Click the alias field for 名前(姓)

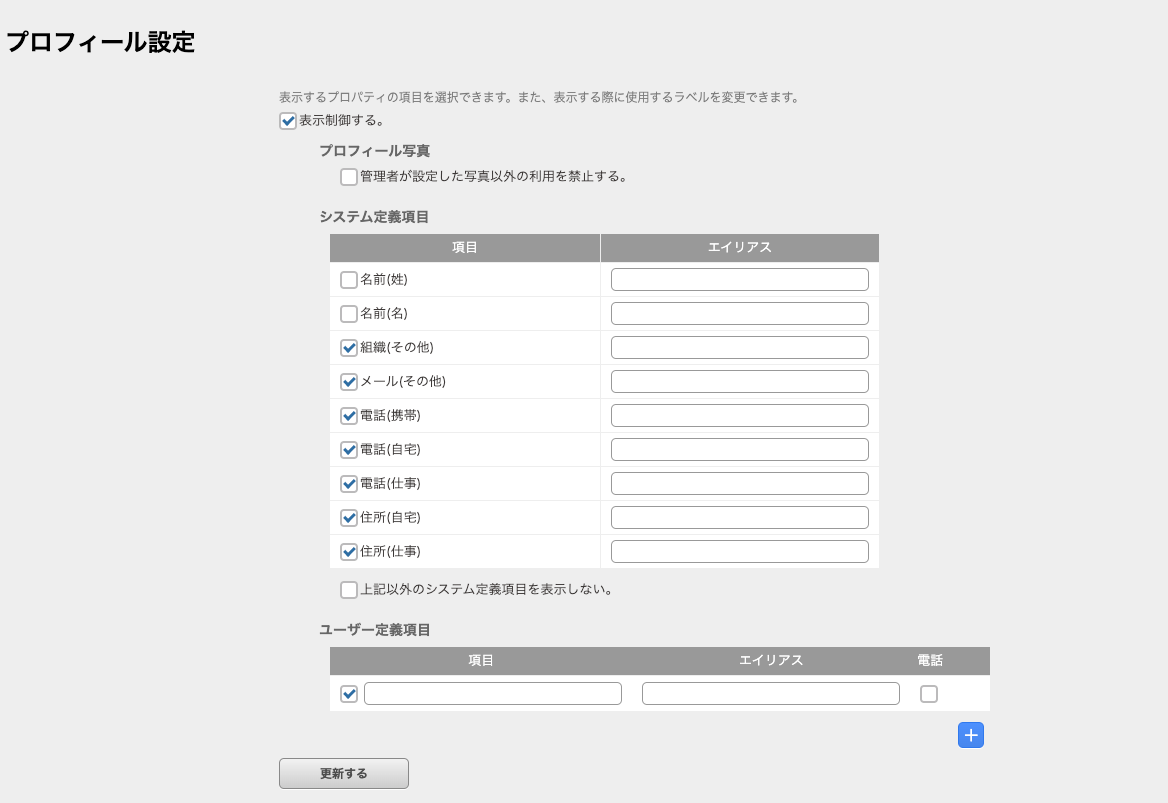[739, 279]
